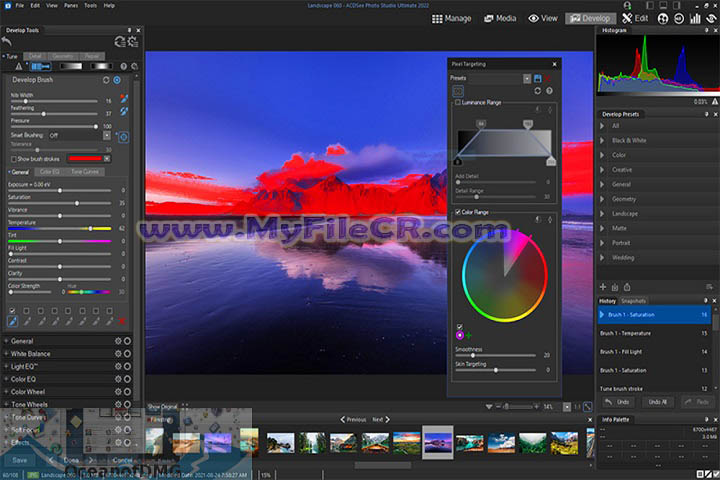
Task: Close the Pixel Targeting panel
Action: 554,64
